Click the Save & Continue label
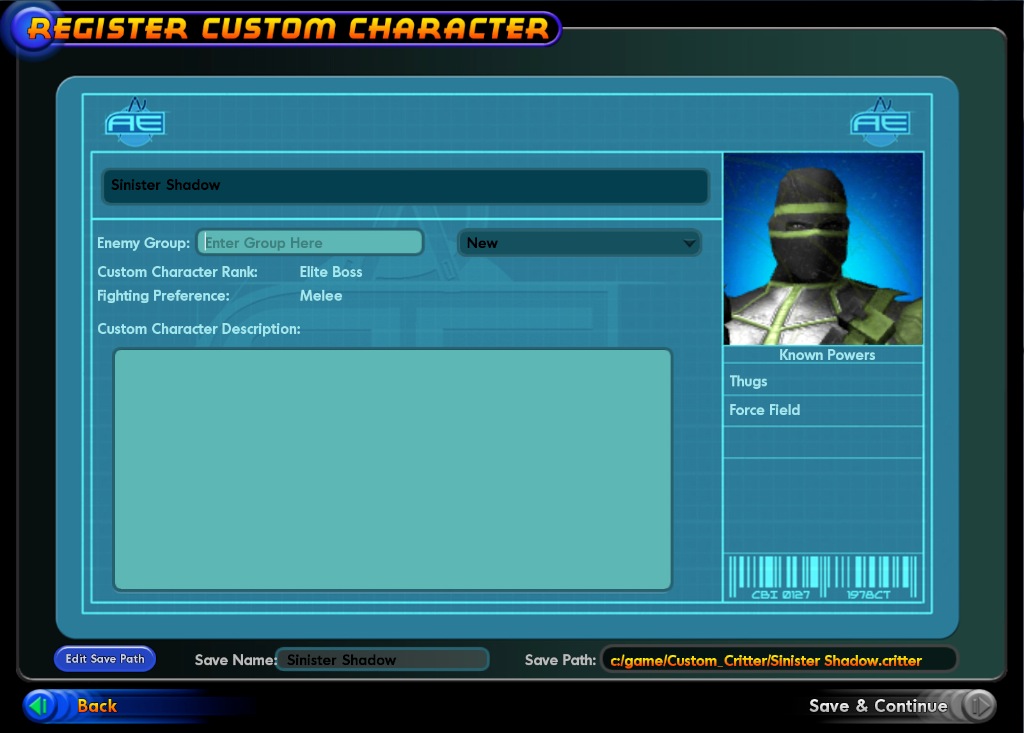Image resolution: width=1024 pixels, height=733 pixels. [x=877, y=706]
